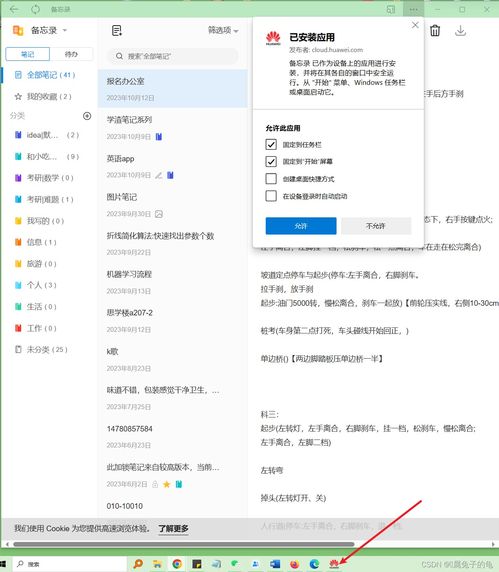This screenshot has height=572, width=499.
Task: Click the sidebar toggle icon in title bar
Action: (391, 9)
